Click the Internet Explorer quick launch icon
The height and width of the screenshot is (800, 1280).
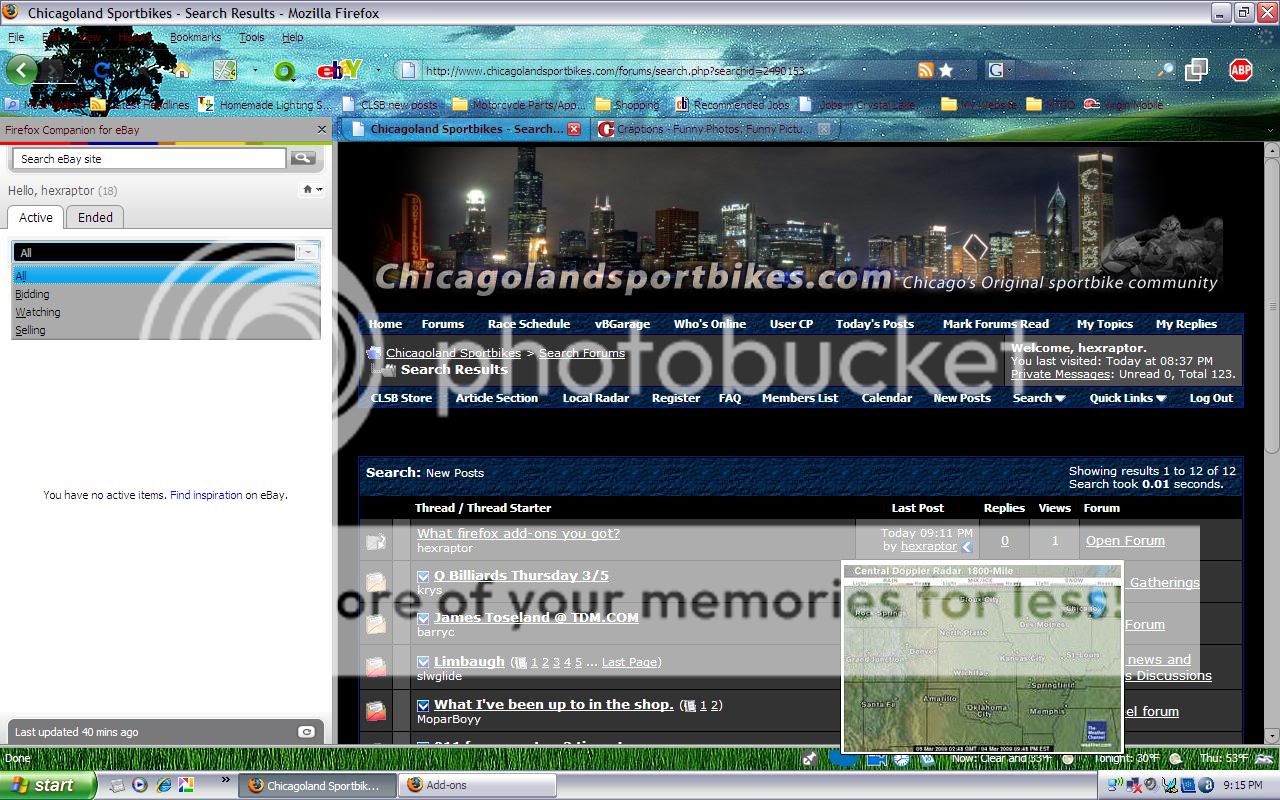click(163, 785)
